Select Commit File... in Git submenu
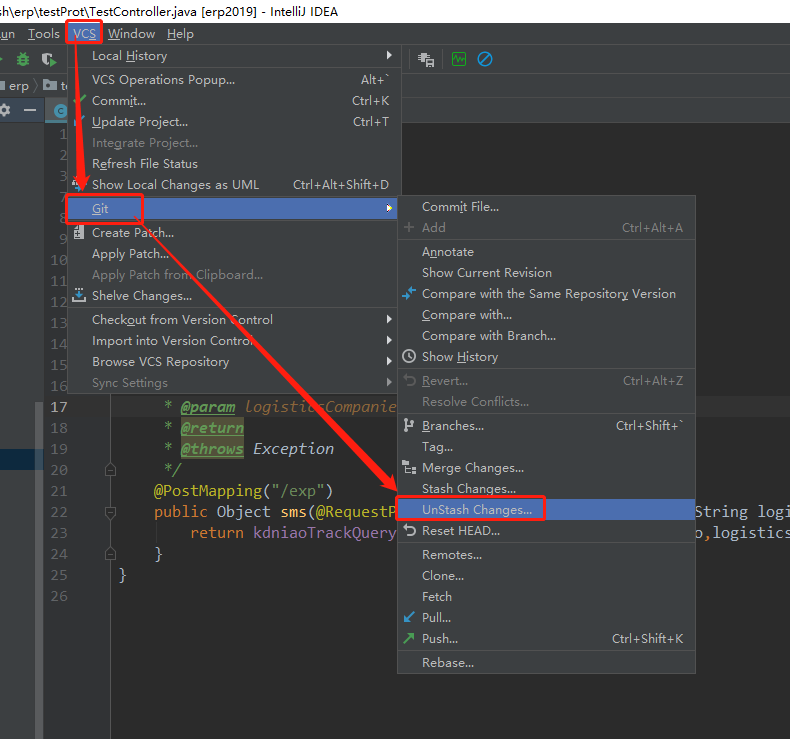The height and width of the screenshot is (739, 790). click(x=547, y=207)
